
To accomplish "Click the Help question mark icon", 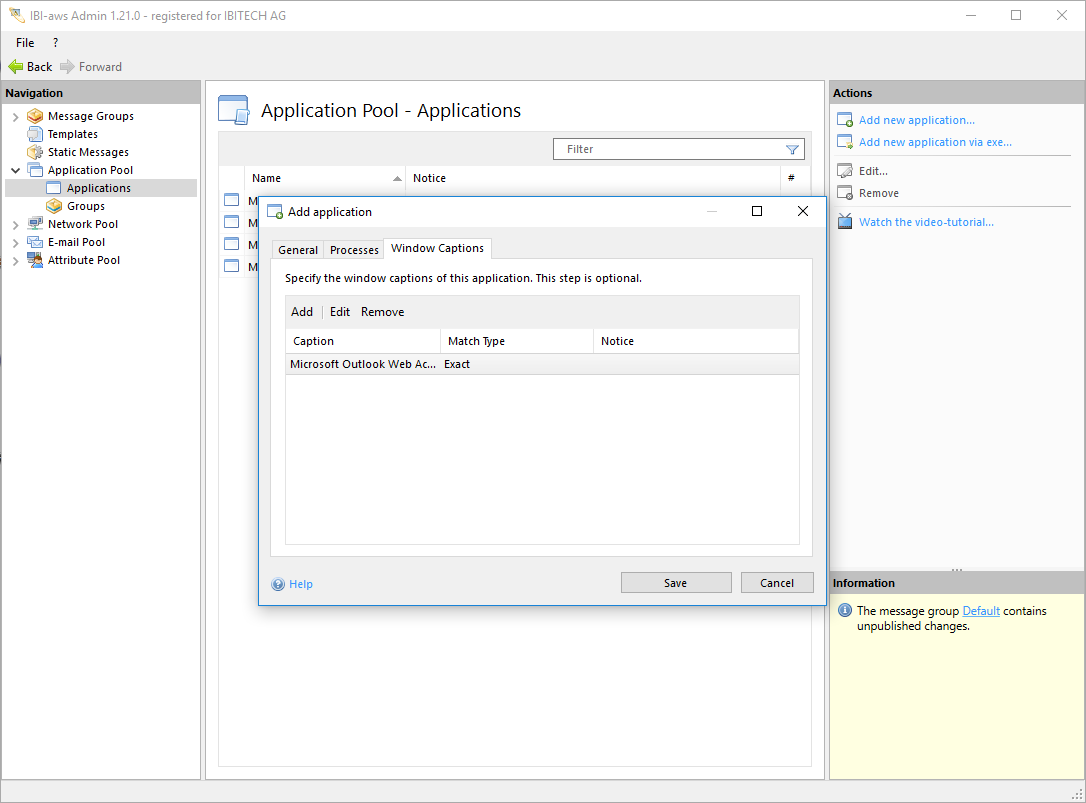I will (278, 584).
